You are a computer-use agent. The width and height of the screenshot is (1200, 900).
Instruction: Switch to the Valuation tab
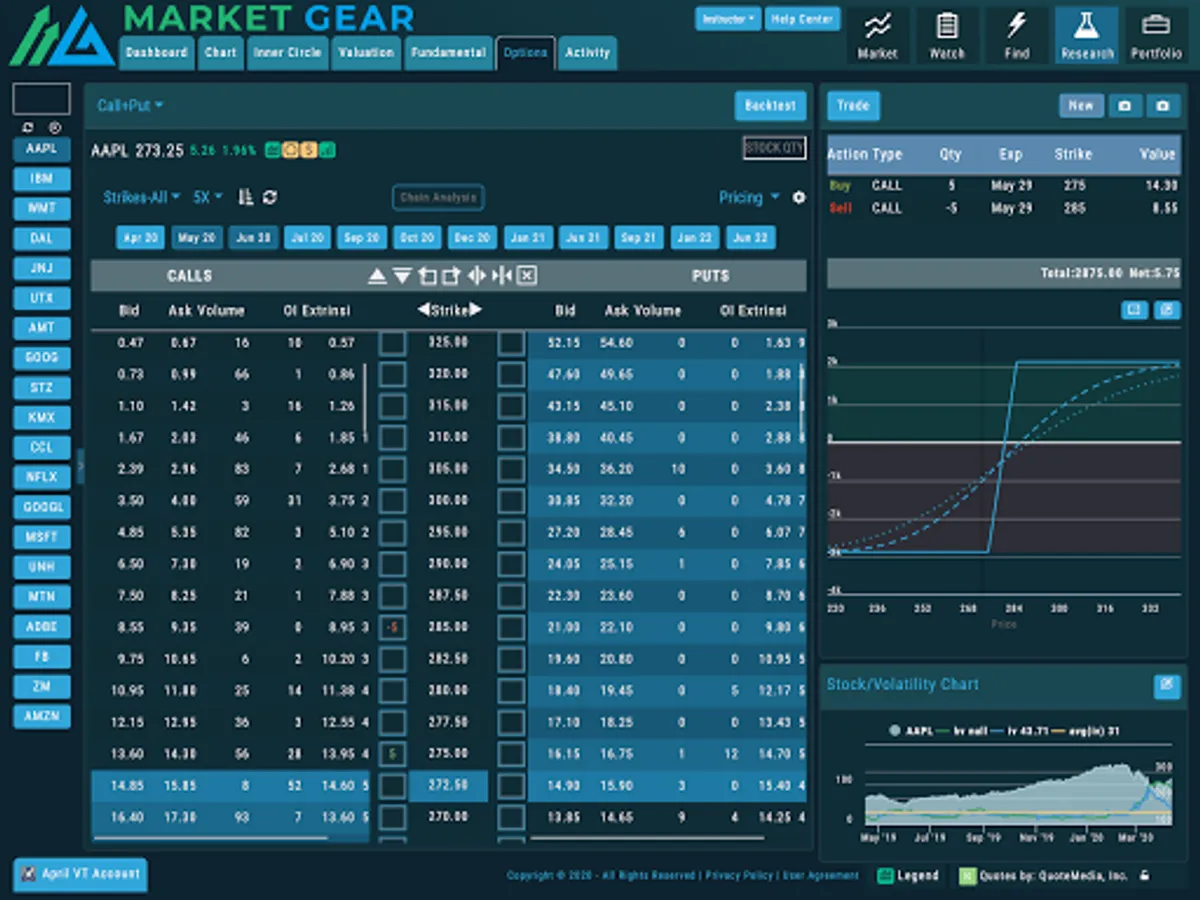click(x=366, y=53)
